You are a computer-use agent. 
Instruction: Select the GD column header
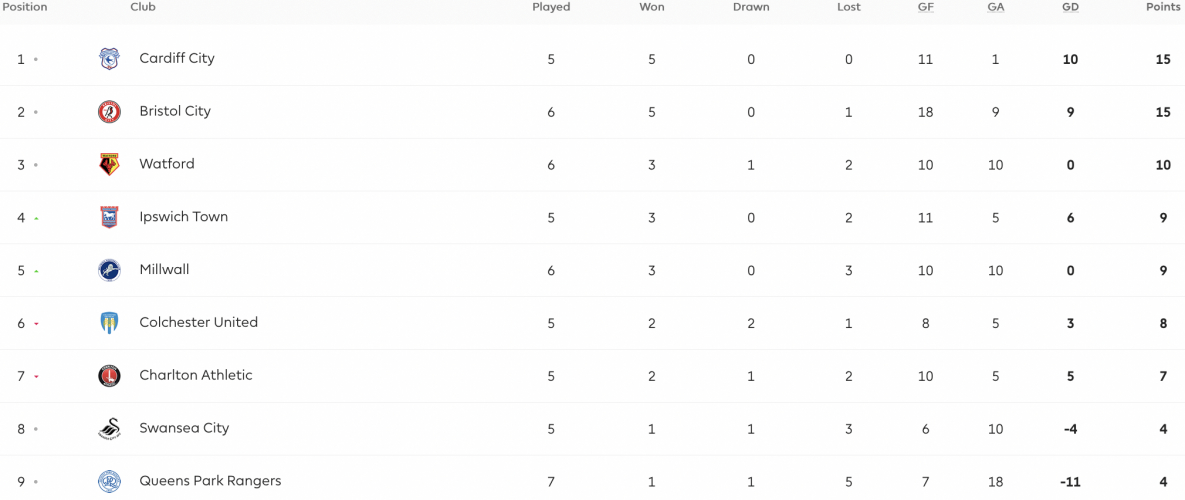(1070, 7)
